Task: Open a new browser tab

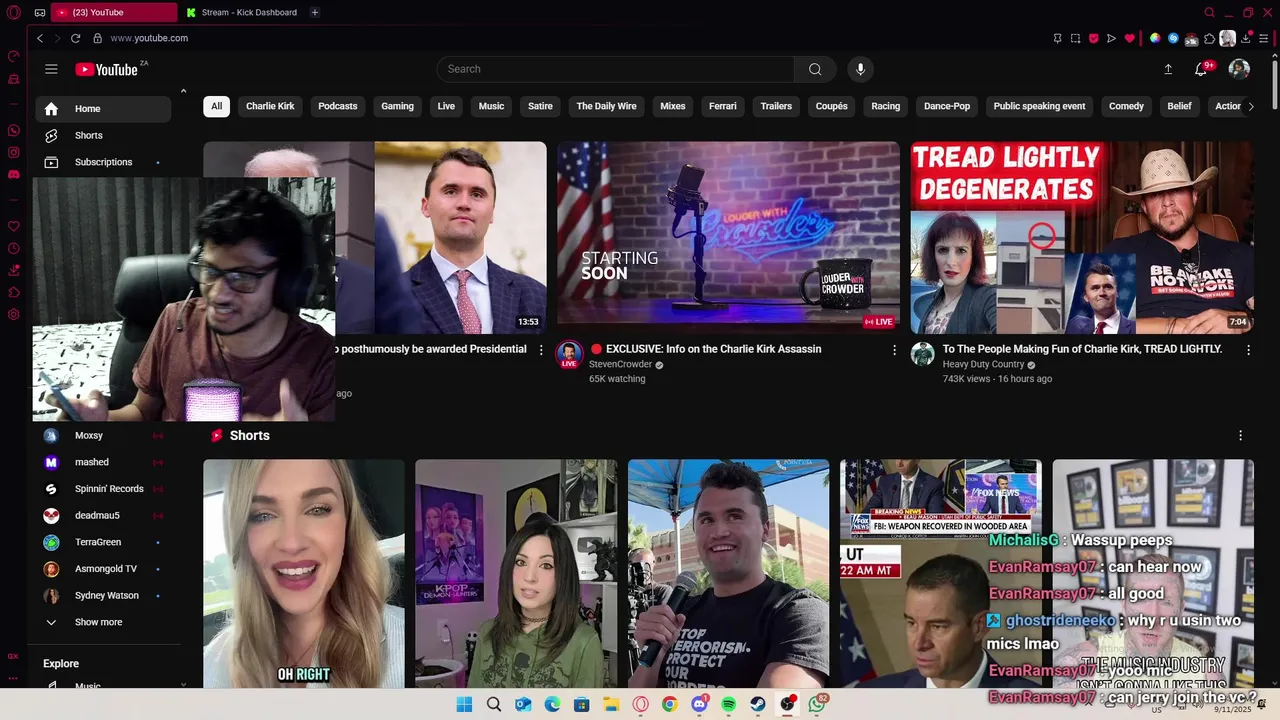Action: pos(314,12)
